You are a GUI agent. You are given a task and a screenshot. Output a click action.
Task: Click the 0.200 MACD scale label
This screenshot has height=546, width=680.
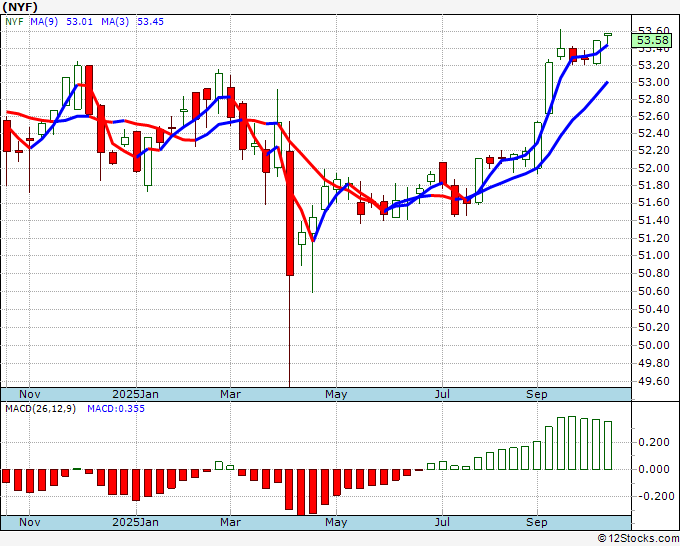(654, 442)
